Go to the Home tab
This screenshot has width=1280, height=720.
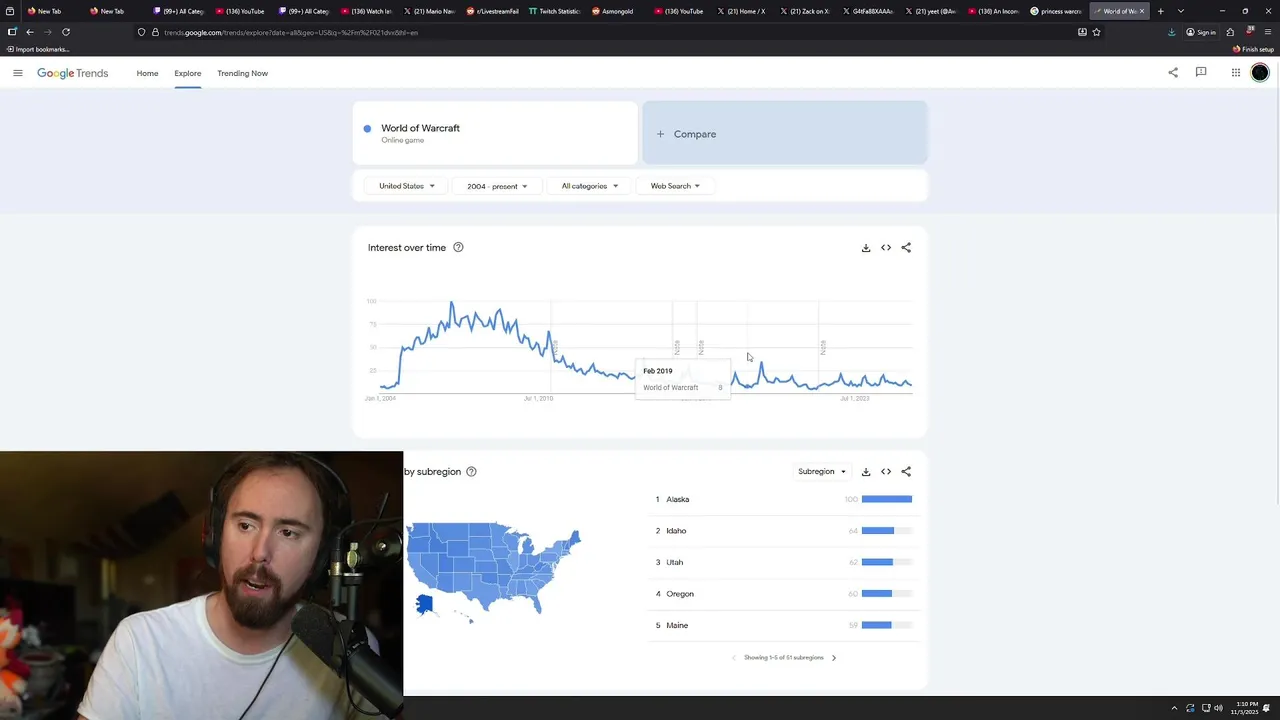tap(147, 73)
